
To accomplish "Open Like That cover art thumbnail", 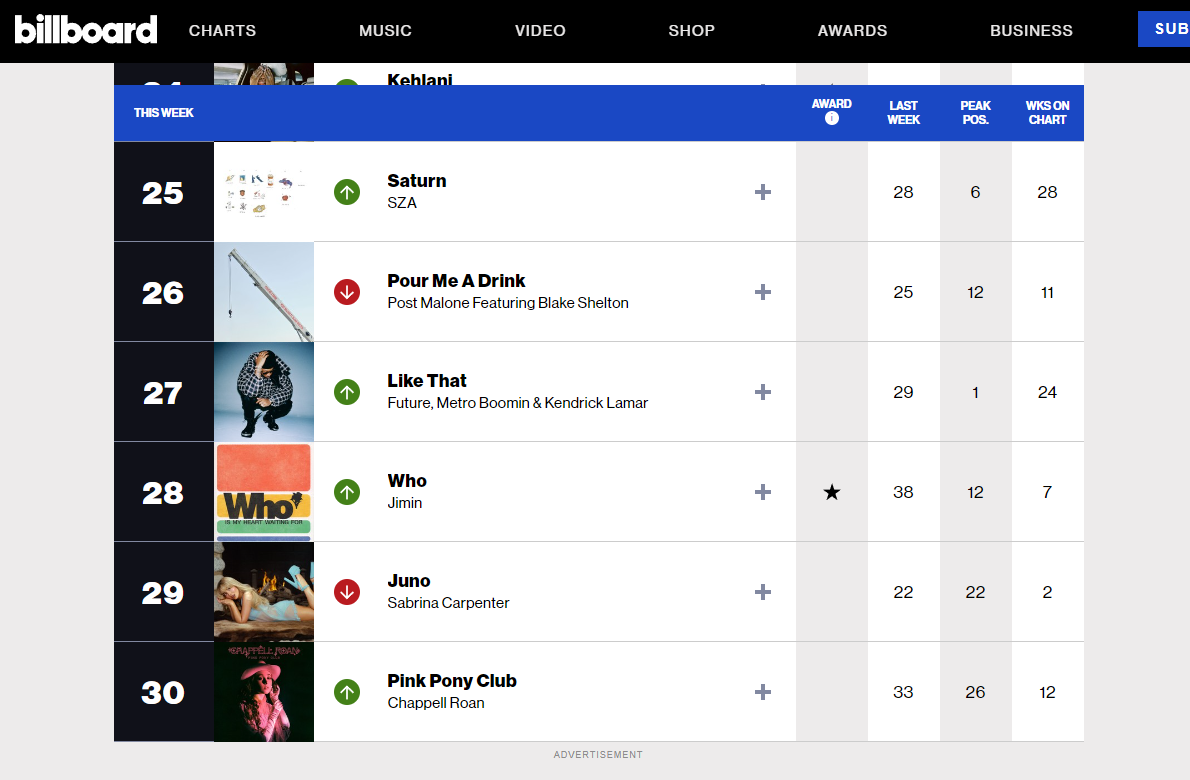I will click(264, 392).
